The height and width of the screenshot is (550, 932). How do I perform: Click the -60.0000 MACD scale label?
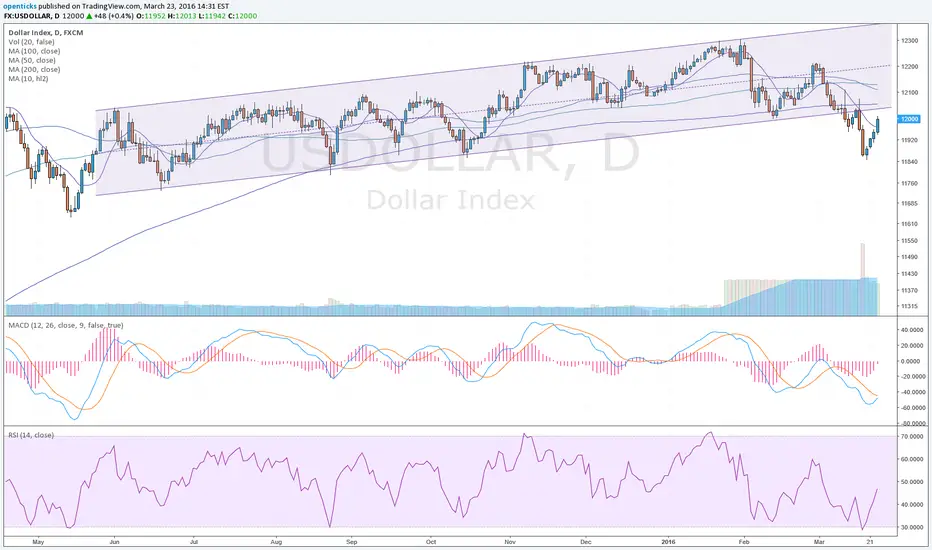click(912, 408)
